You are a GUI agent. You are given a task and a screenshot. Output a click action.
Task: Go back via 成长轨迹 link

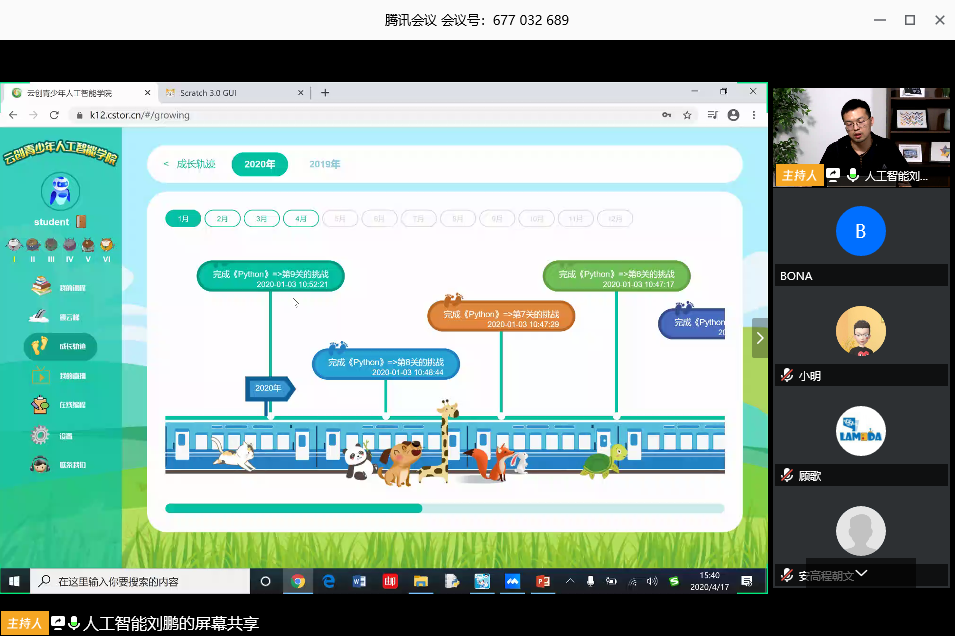(190, 165)
